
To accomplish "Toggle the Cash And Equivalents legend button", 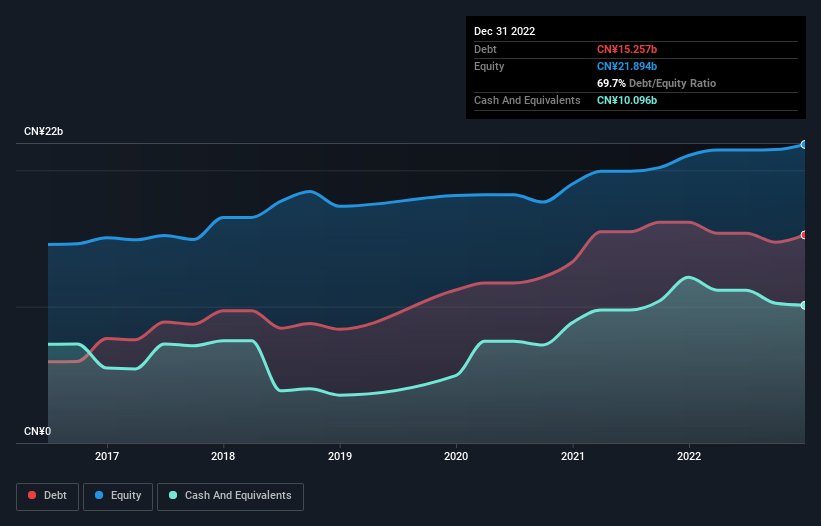I will pos(230,496).
